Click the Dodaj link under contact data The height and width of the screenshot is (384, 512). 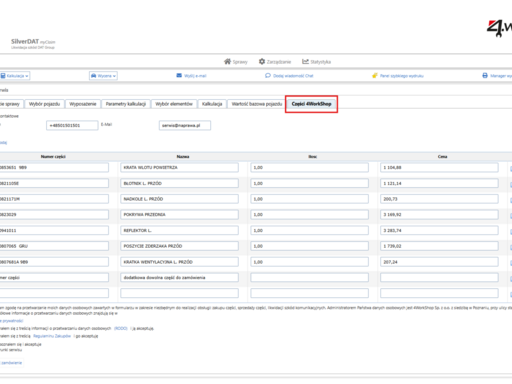[3, 142]
